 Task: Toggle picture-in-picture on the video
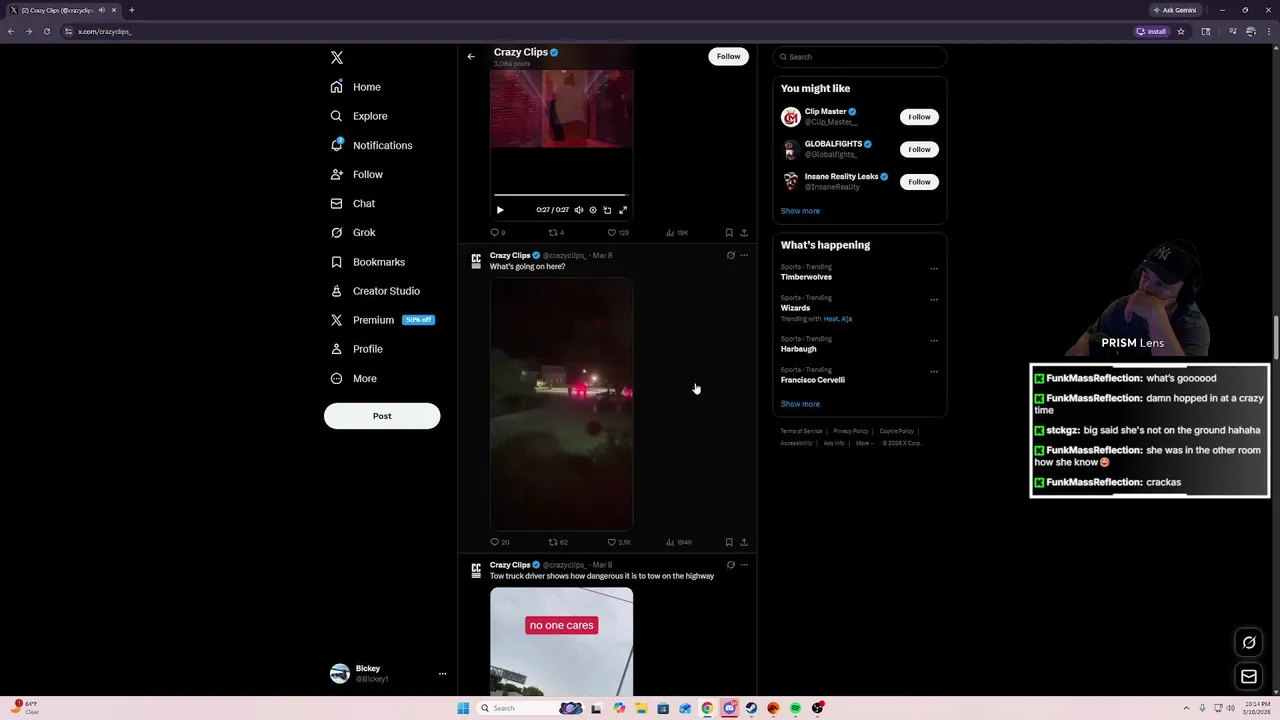click(607, 210)
